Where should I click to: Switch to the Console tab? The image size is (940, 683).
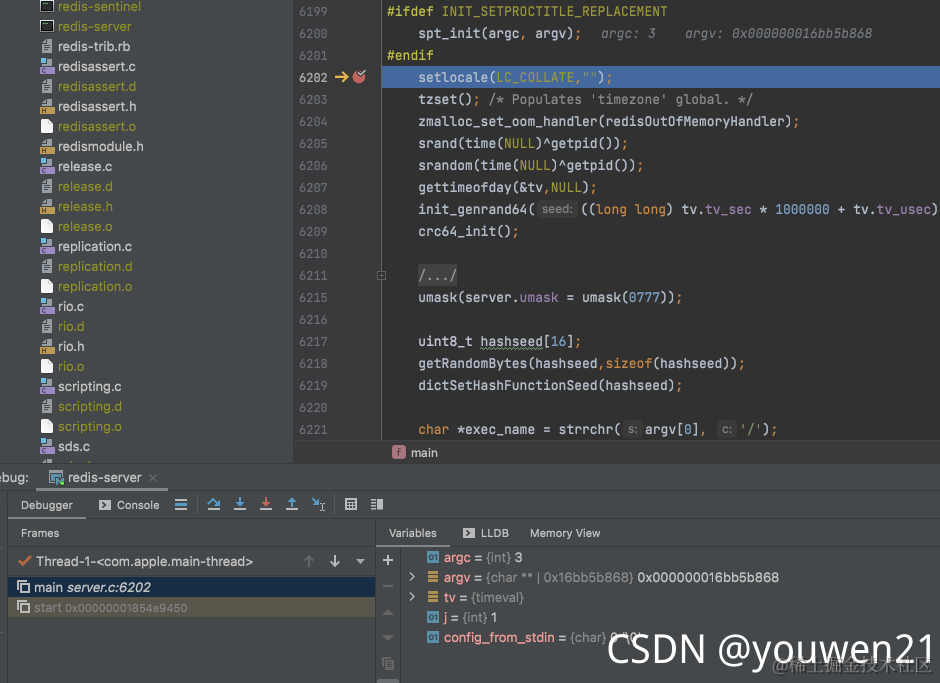pyautogui.click(x=129, y=505)
